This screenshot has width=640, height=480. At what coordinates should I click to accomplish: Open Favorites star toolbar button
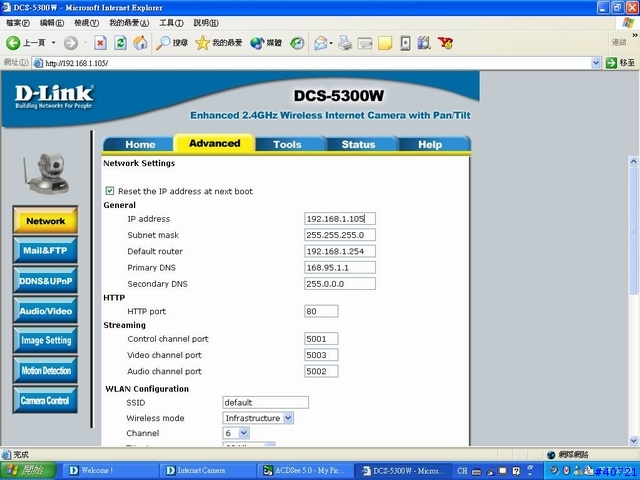[x=219, y=43]
